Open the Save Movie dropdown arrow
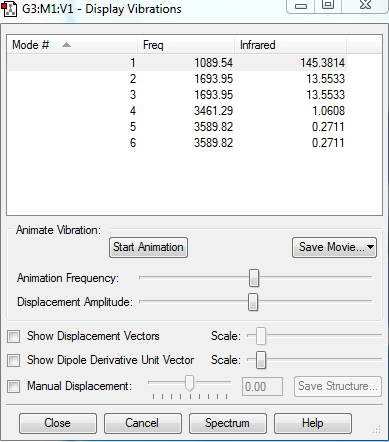 point(370,247)
